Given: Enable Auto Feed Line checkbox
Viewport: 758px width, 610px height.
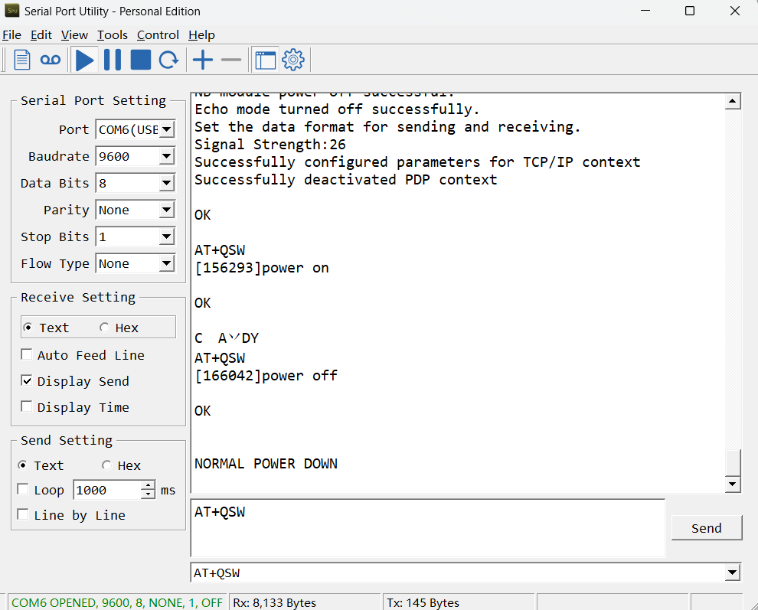Looking at the screenshot, I should click(27, 355).
